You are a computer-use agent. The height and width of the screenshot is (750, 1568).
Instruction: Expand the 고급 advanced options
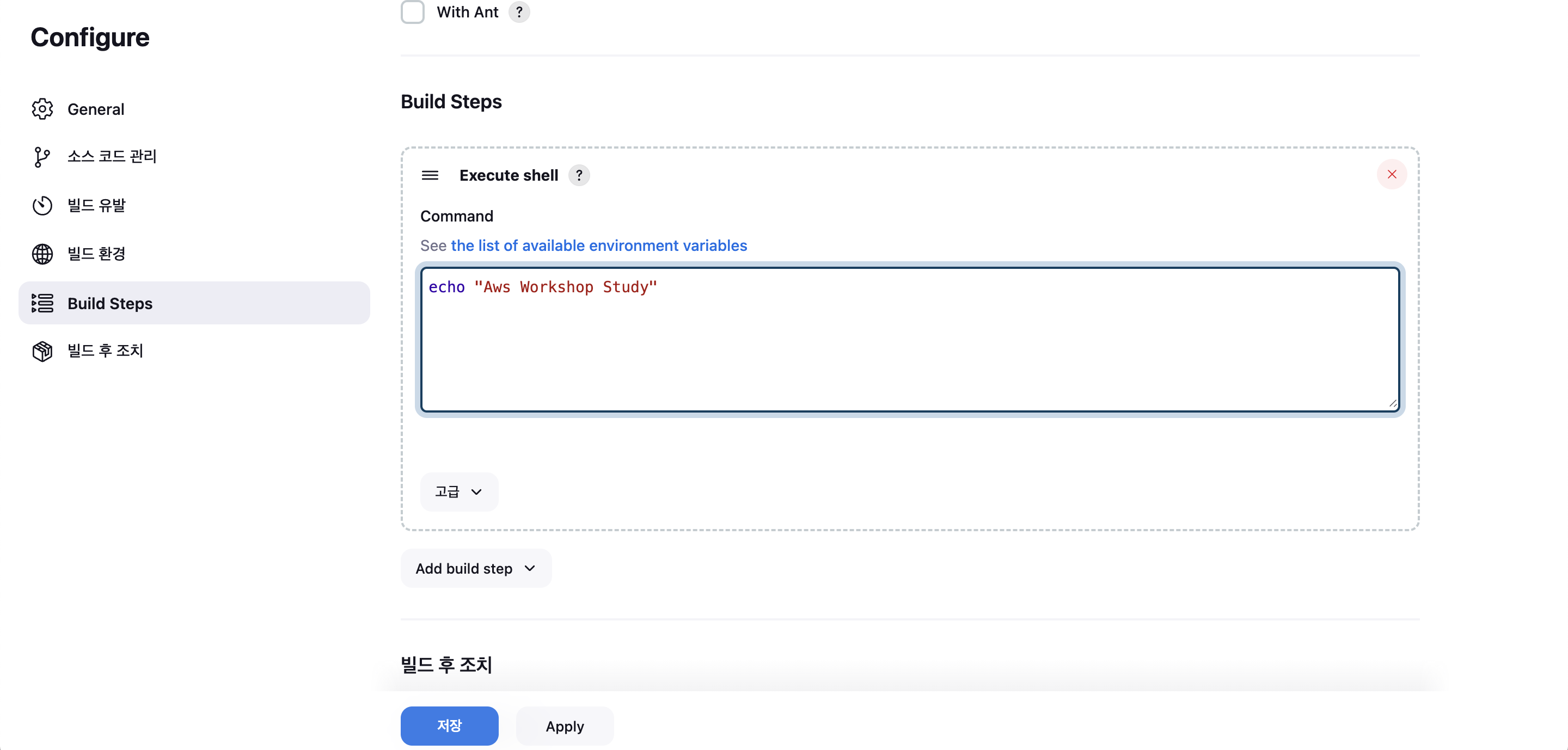pyautogui.click(x=459, y=491)
